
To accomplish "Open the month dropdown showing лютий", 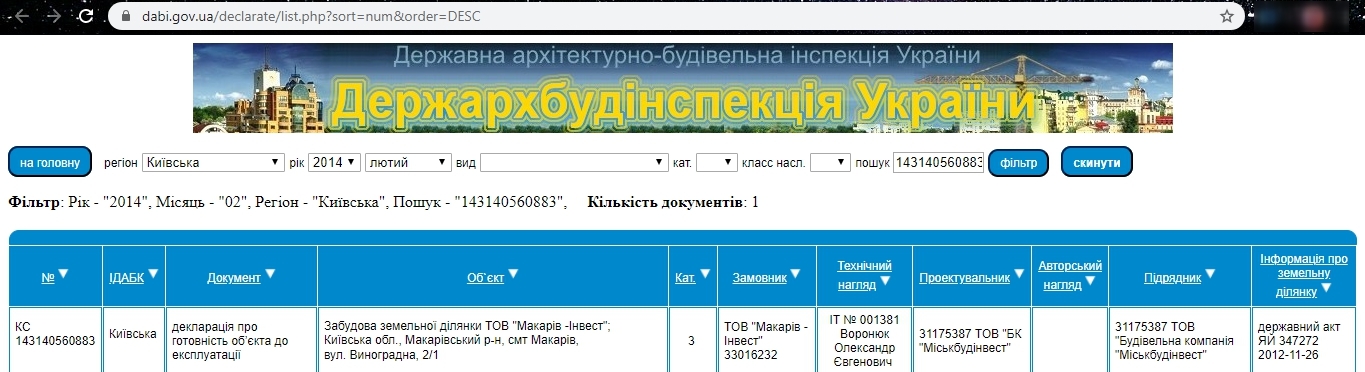I will click(408, 162).
